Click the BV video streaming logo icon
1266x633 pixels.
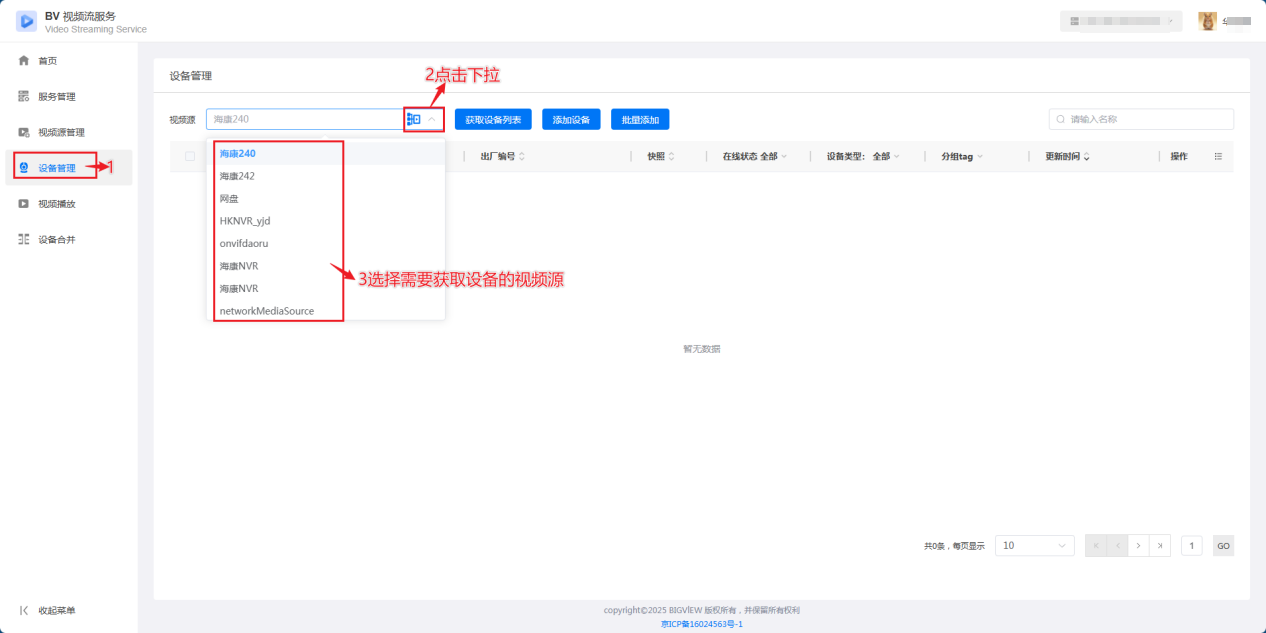(x=26, y=21)
